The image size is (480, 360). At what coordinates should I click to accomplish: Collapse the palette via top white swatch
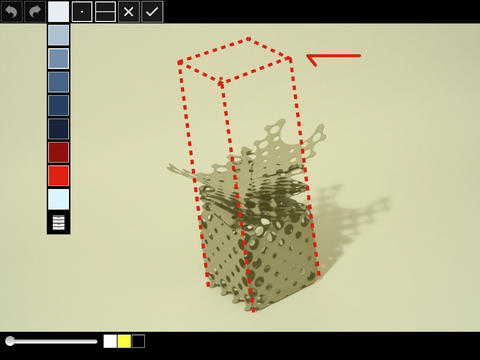pyautogui.click(x=58, y=12)
